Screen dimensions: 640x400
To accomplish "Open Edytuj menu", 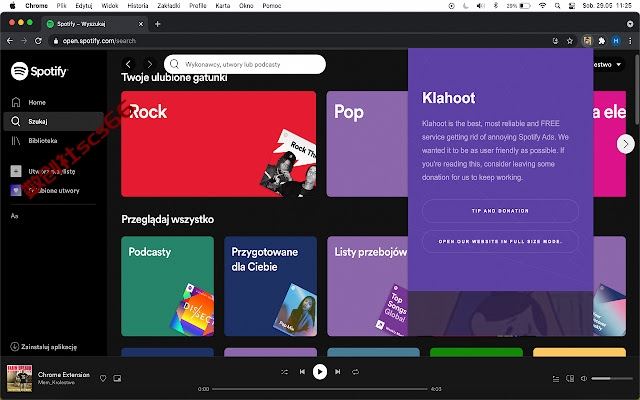I will pos(84,6).
